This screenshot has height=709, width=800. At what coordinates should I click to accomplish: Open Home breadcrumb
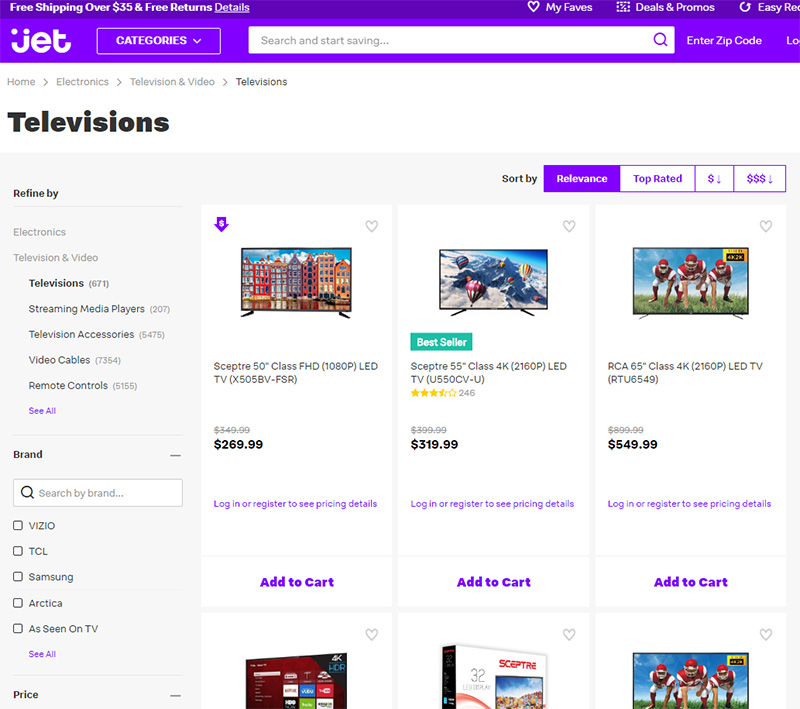coord(21,82)
